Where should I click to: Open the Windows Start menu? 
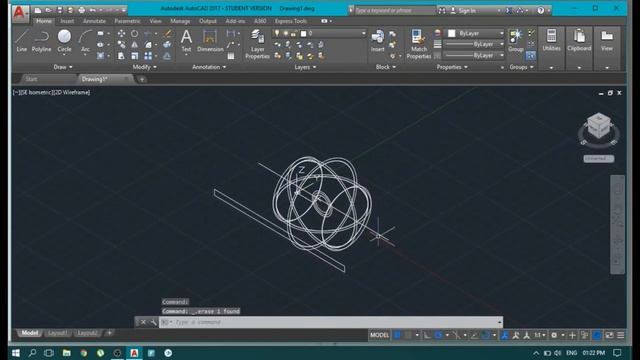click(16, 353)
